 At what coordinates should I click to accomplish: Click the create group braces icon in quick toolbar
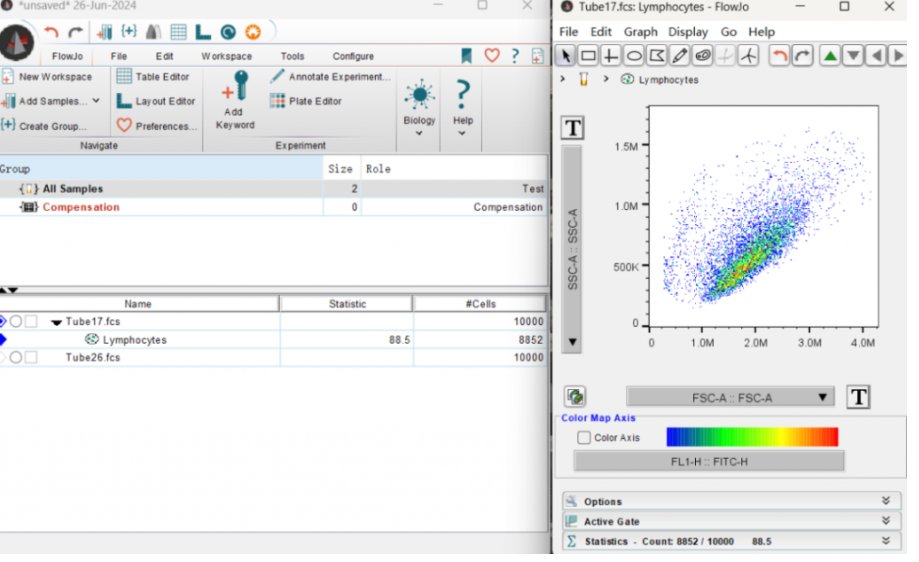129,32
